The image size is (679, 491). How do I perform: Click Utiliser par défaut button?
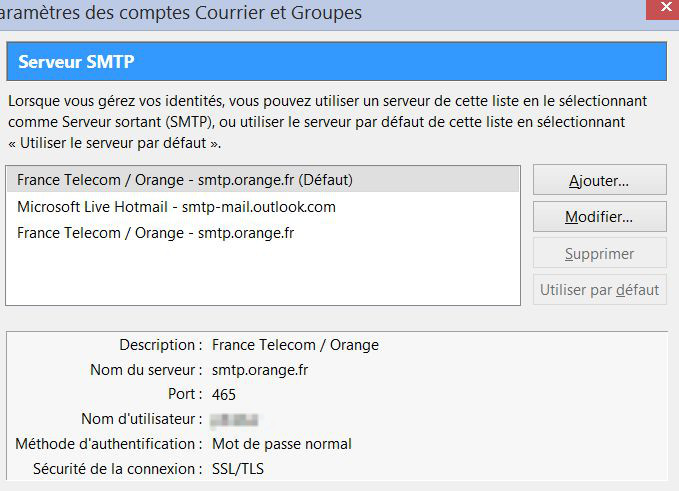pos(599,290)
